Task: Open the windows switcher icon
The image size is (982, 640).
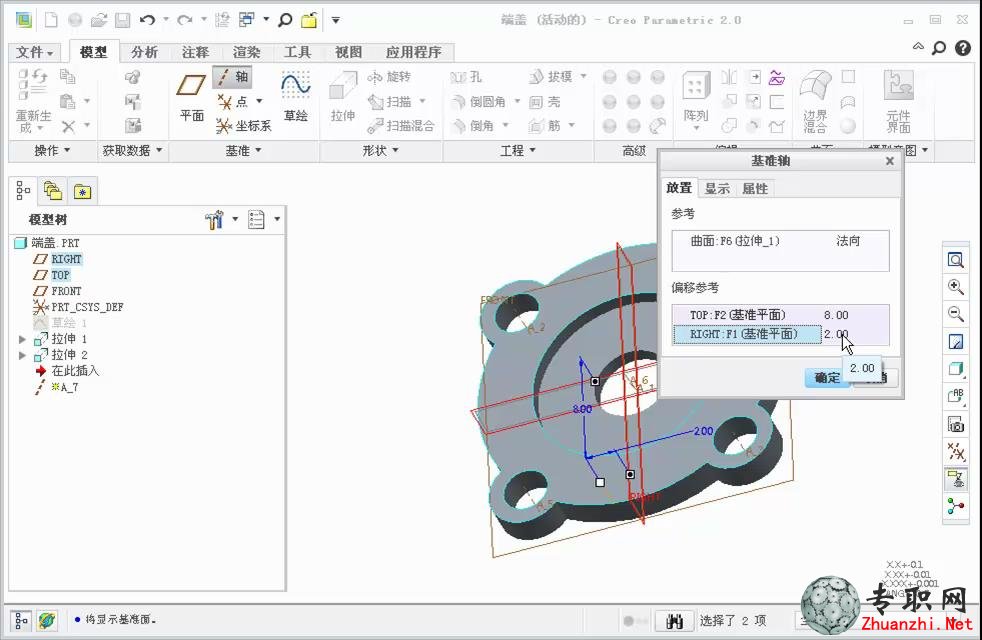Action: [x=247, y=20]
